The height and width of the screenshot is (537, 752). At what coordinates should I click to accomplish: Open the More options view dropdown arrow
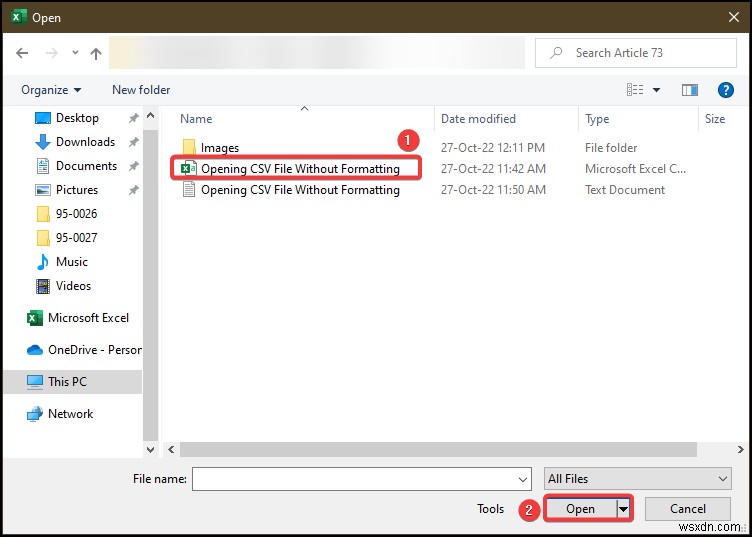pyautogui.click(x=657, y=90)
